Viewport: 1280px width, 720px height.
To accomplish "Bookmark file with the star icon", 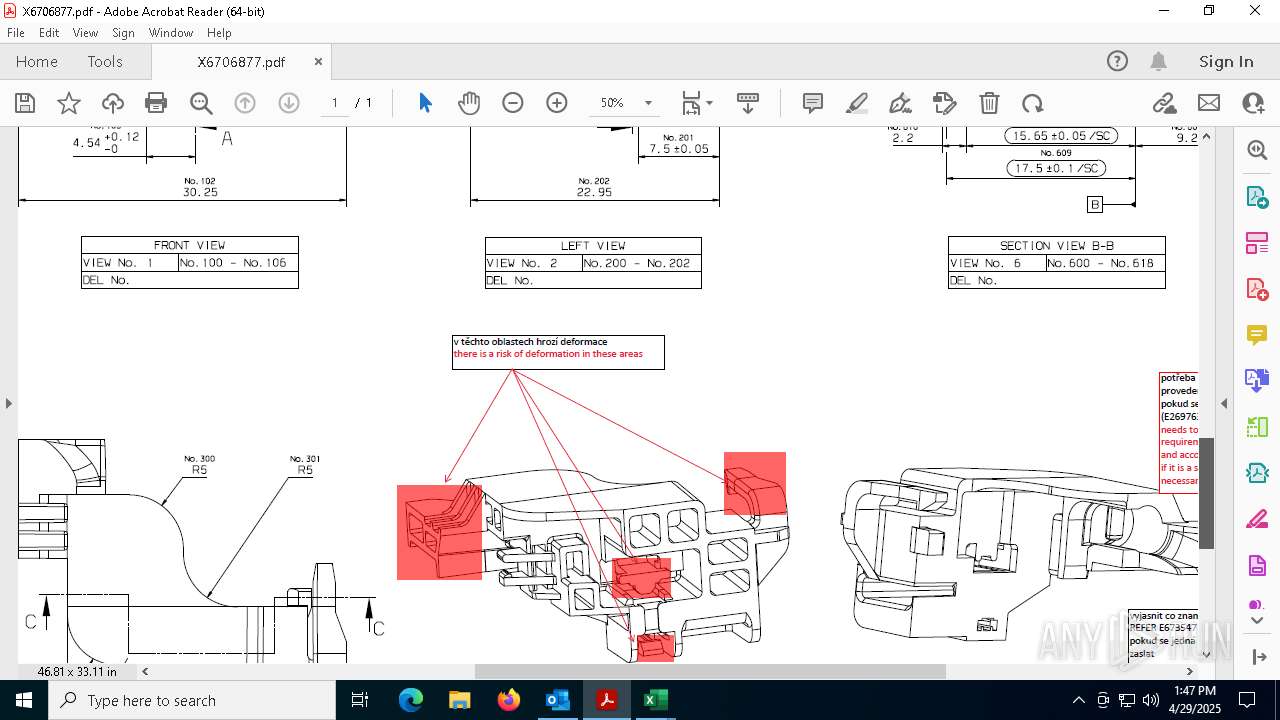I will point(69,103).
